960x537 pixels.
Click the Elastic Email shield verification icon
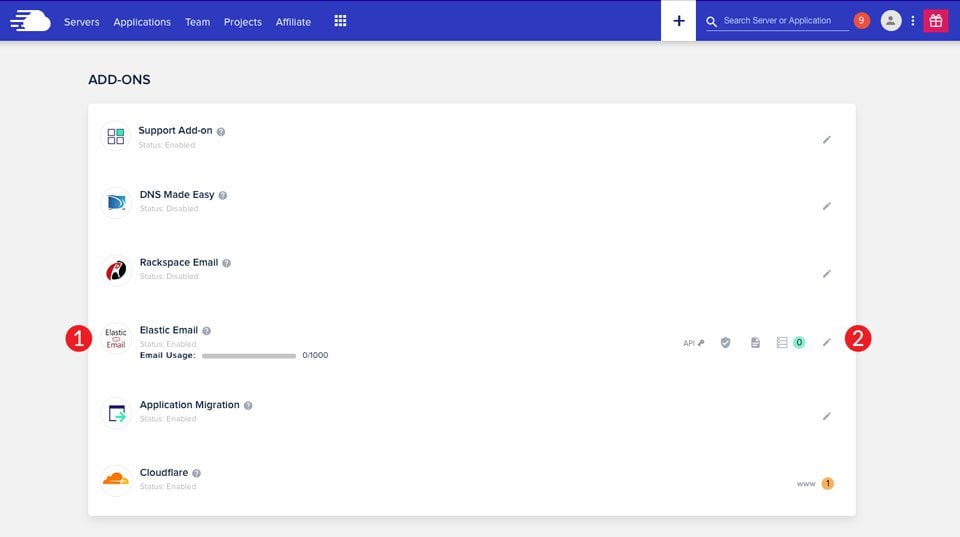coord(726,342)
